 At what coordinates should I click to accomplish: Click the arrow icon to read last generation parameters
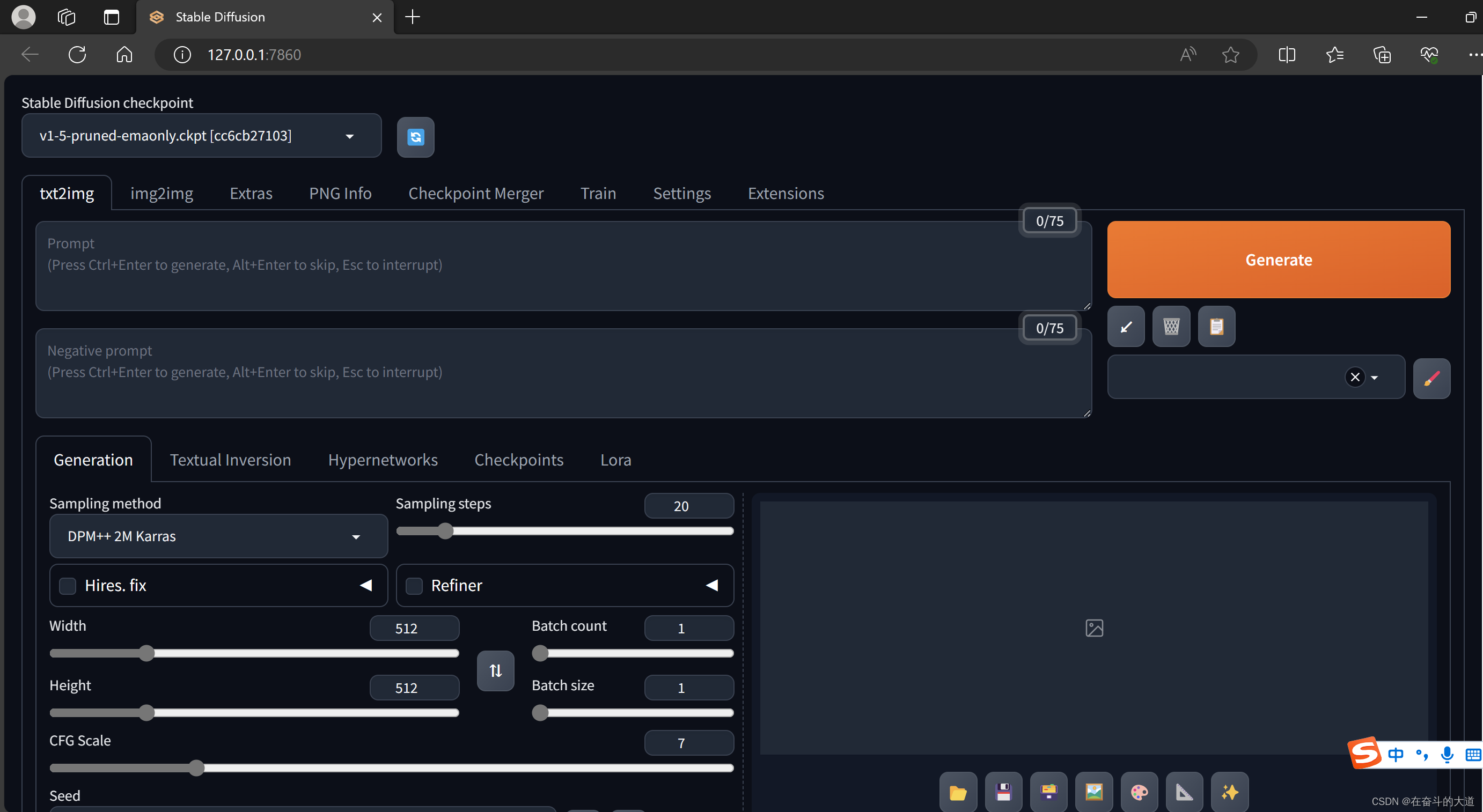coord(1126,326)
